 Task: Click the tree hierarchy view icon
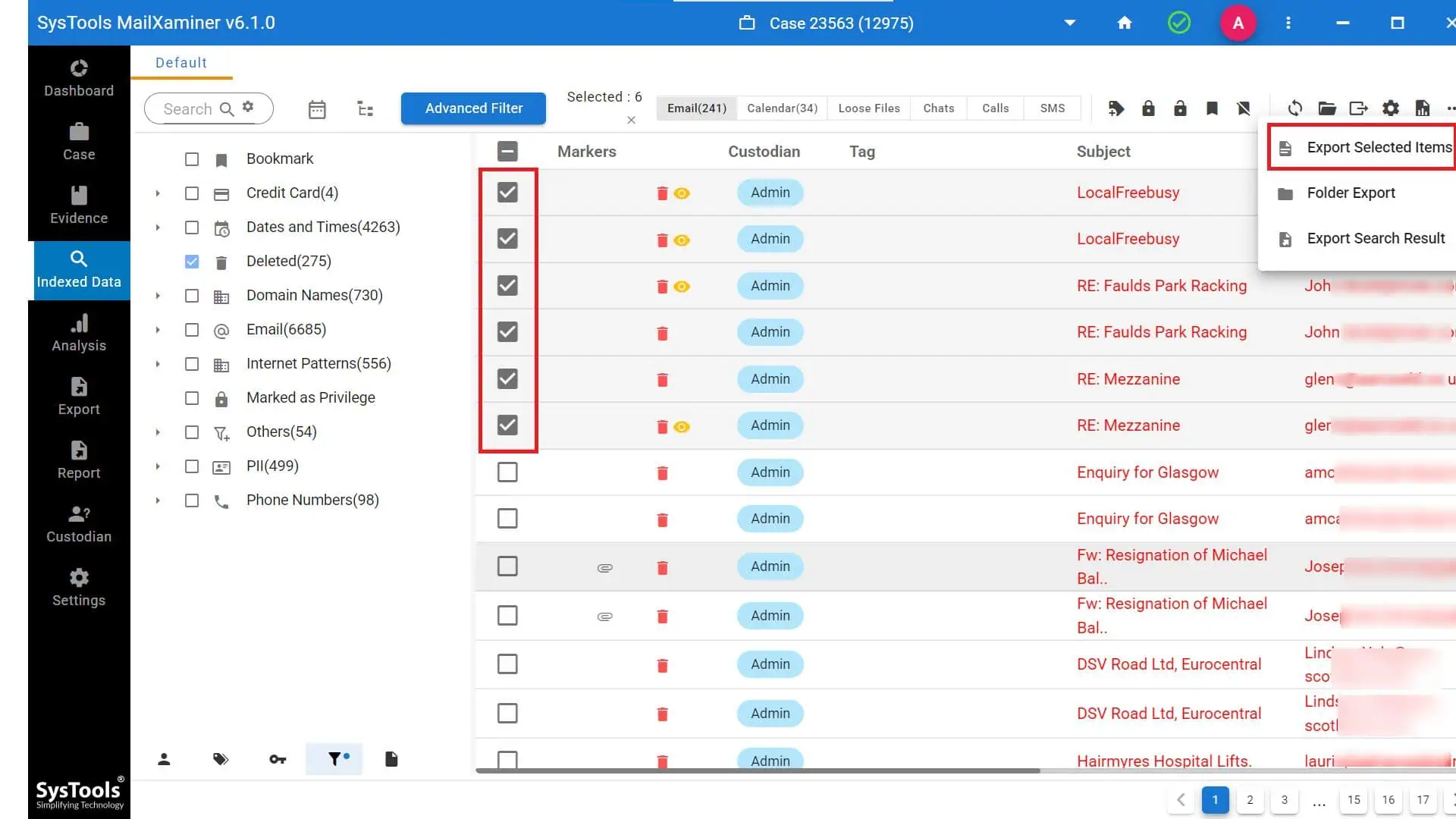[365, 109]
